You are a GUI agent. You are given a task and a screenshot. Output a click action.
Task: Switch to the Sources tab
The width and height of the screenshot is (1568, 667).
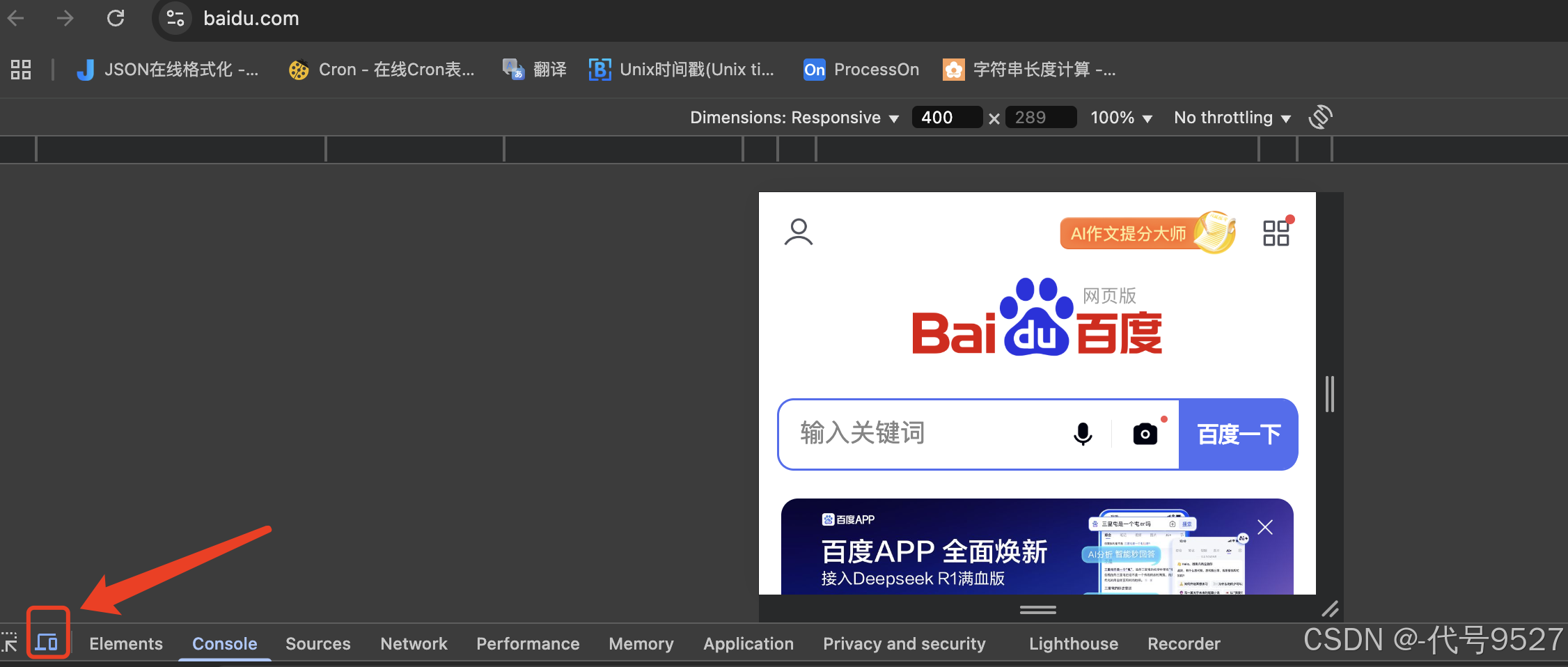tap(318, 644)
